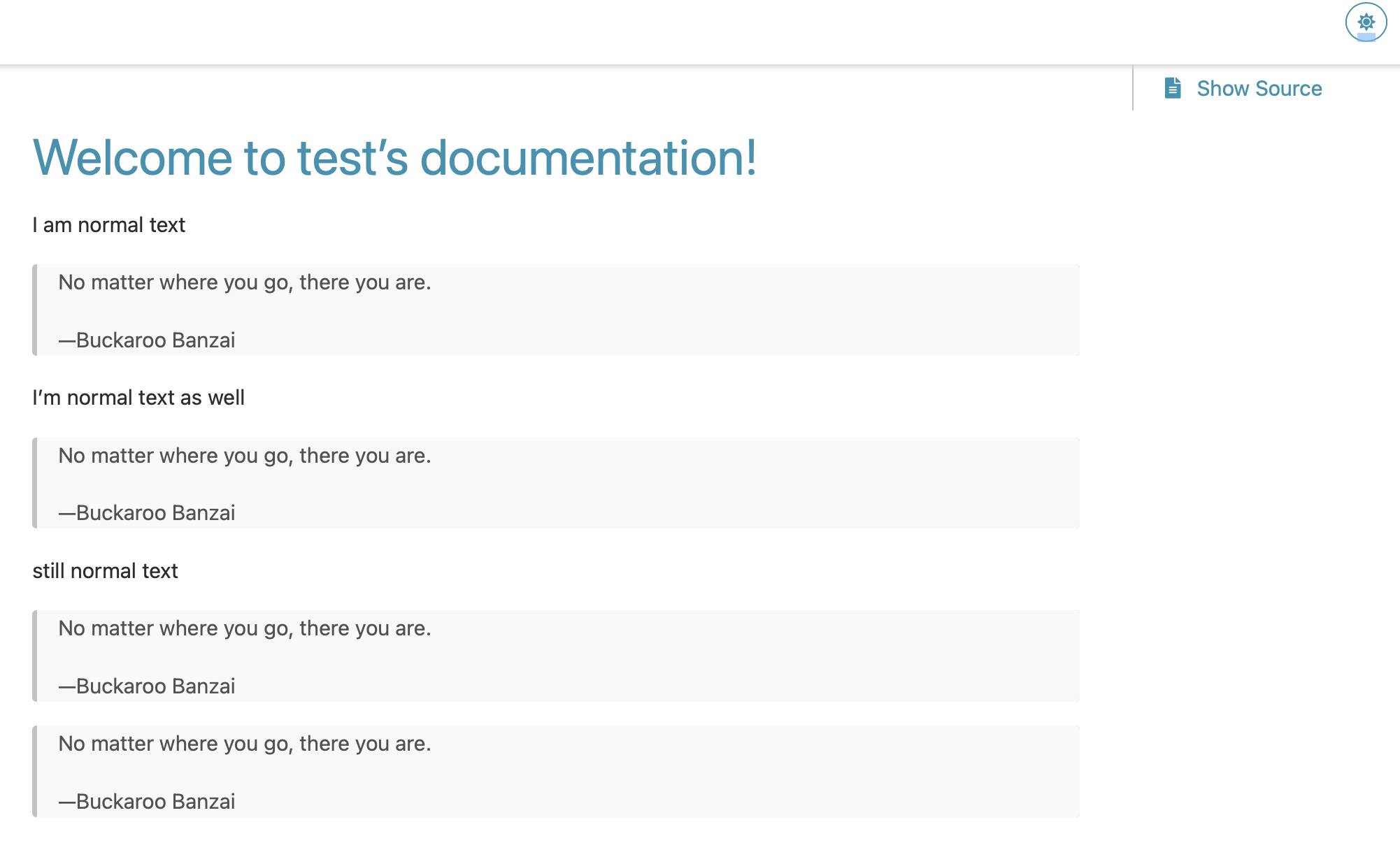This screenshot has width=1400, height=843.
Task: Click the document icon next to Show Source
Action: point(1173,88)
